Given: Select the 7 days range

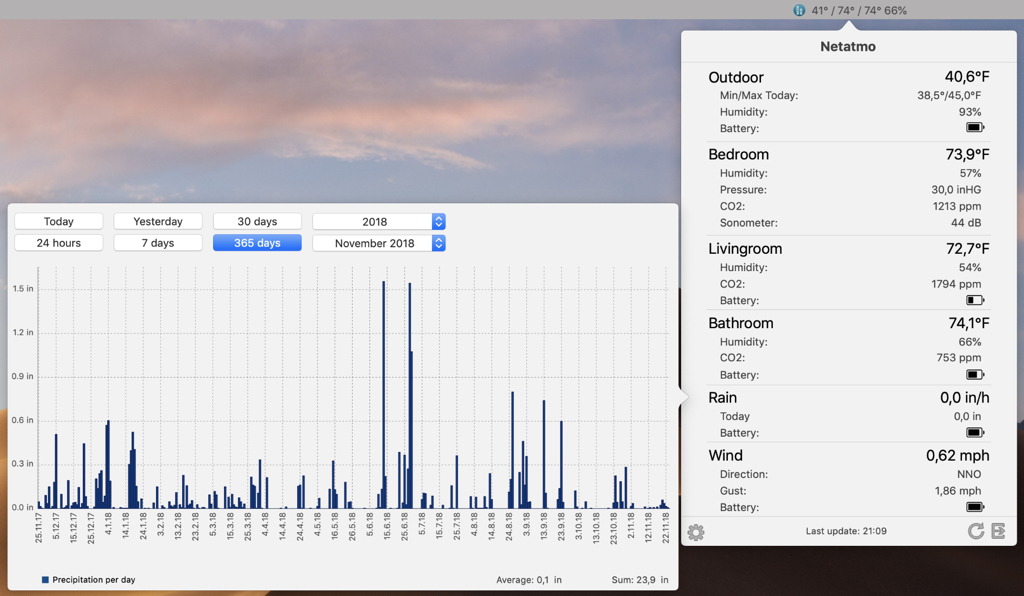Looking at the screenshot, I should point(158,243).
